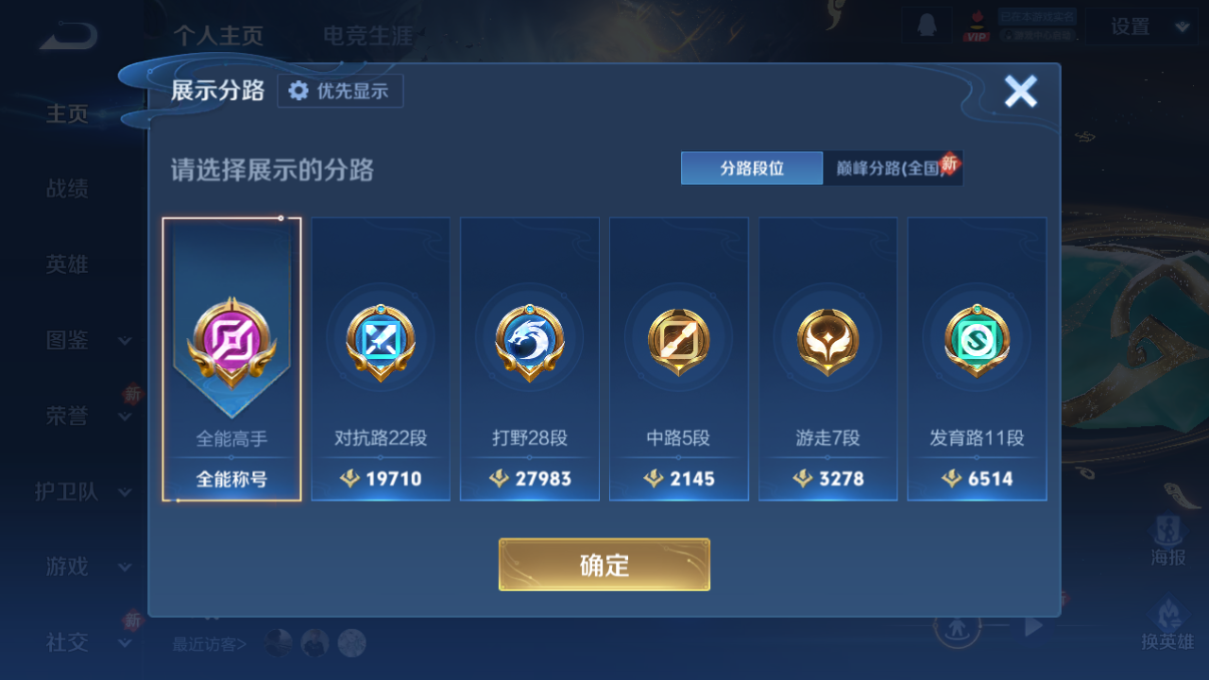Screen dimensions: 1209x680
Task: Expand the 游戏 sidebar chevron
Action: coord(125,567)
